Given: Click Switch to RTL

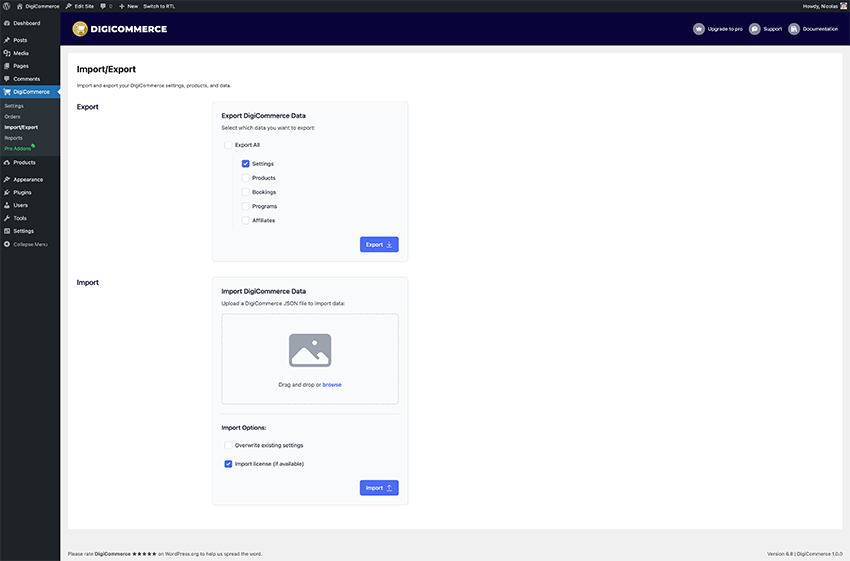Looking at the screenshot, I should pyautogui.click(x=159, y=6).
